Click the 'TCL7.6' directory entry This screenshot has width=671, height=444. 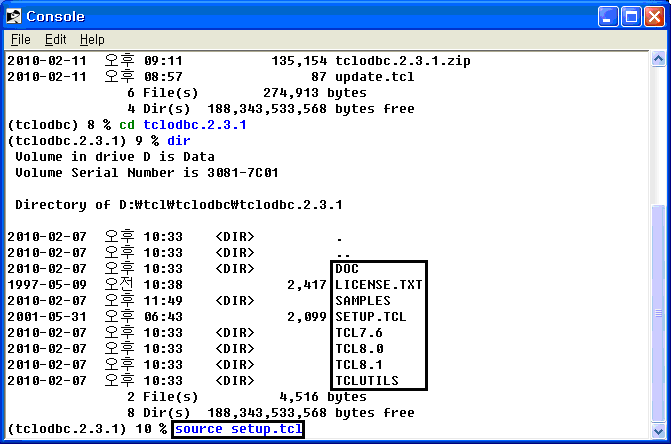[x=359, y=333]
